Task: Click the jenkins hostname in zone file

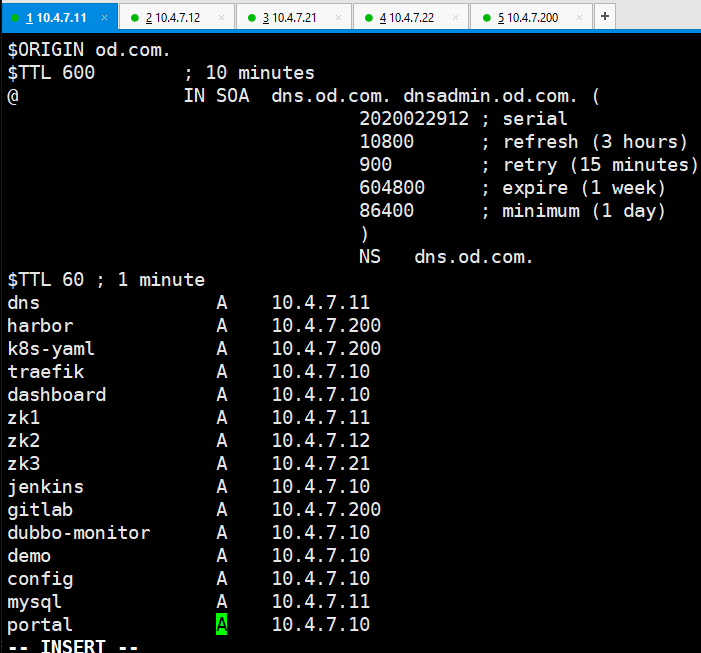Action: tap(46, 487)
